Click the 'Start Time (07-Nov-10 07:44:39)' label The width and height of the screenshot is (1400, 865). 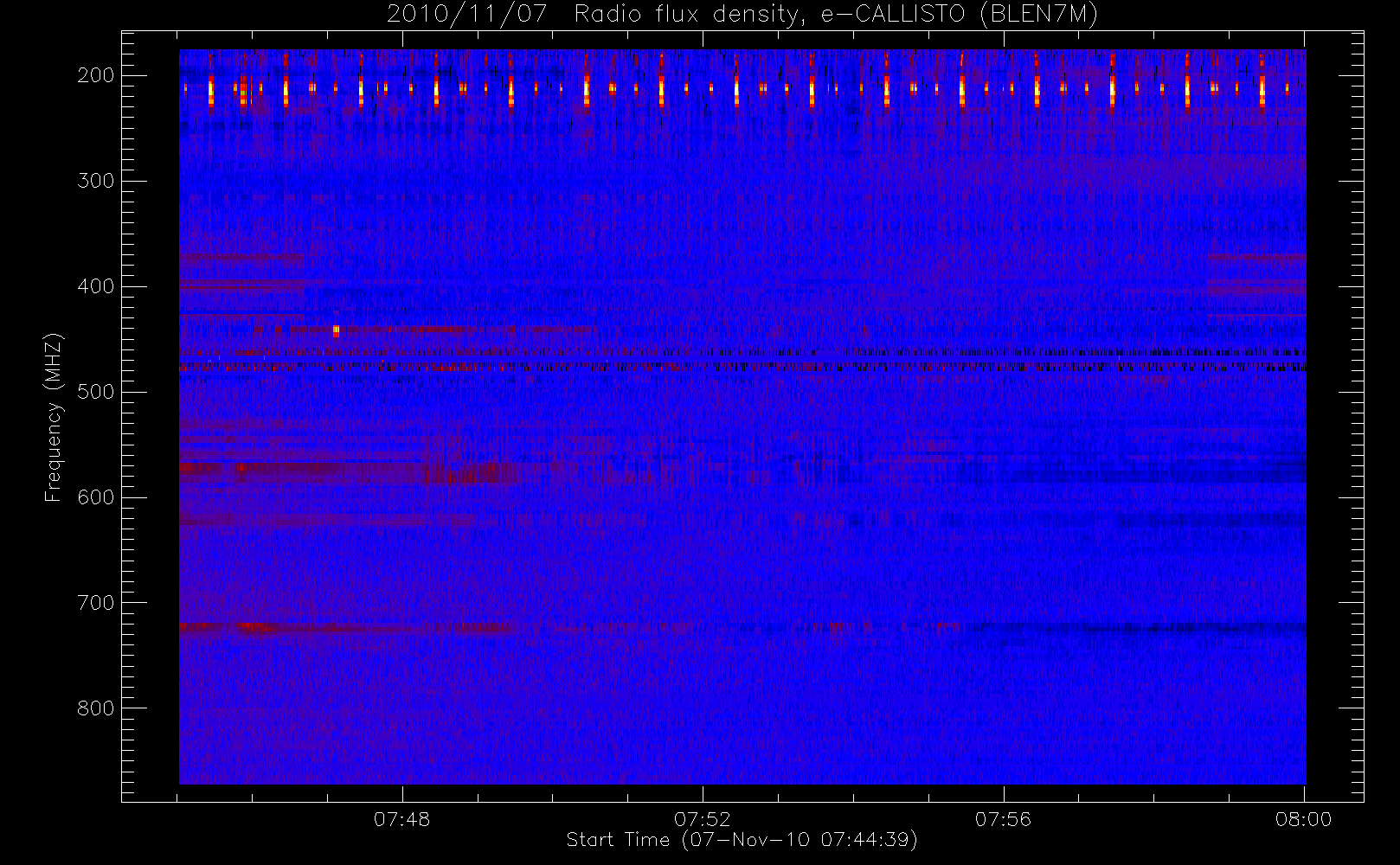[x=742, y=840]
